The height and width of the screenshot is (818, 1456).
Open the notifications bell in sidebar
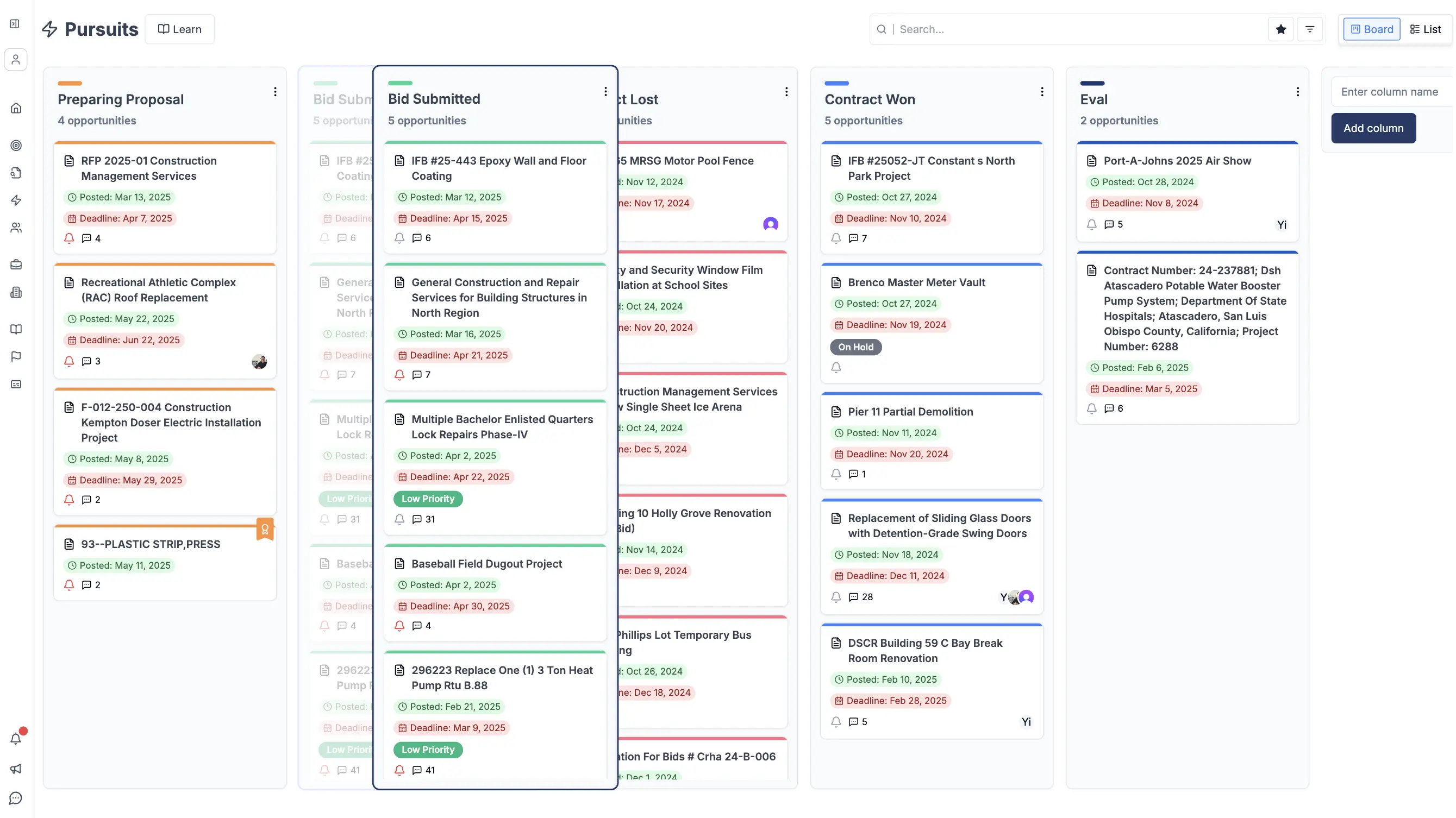[16, 738]
